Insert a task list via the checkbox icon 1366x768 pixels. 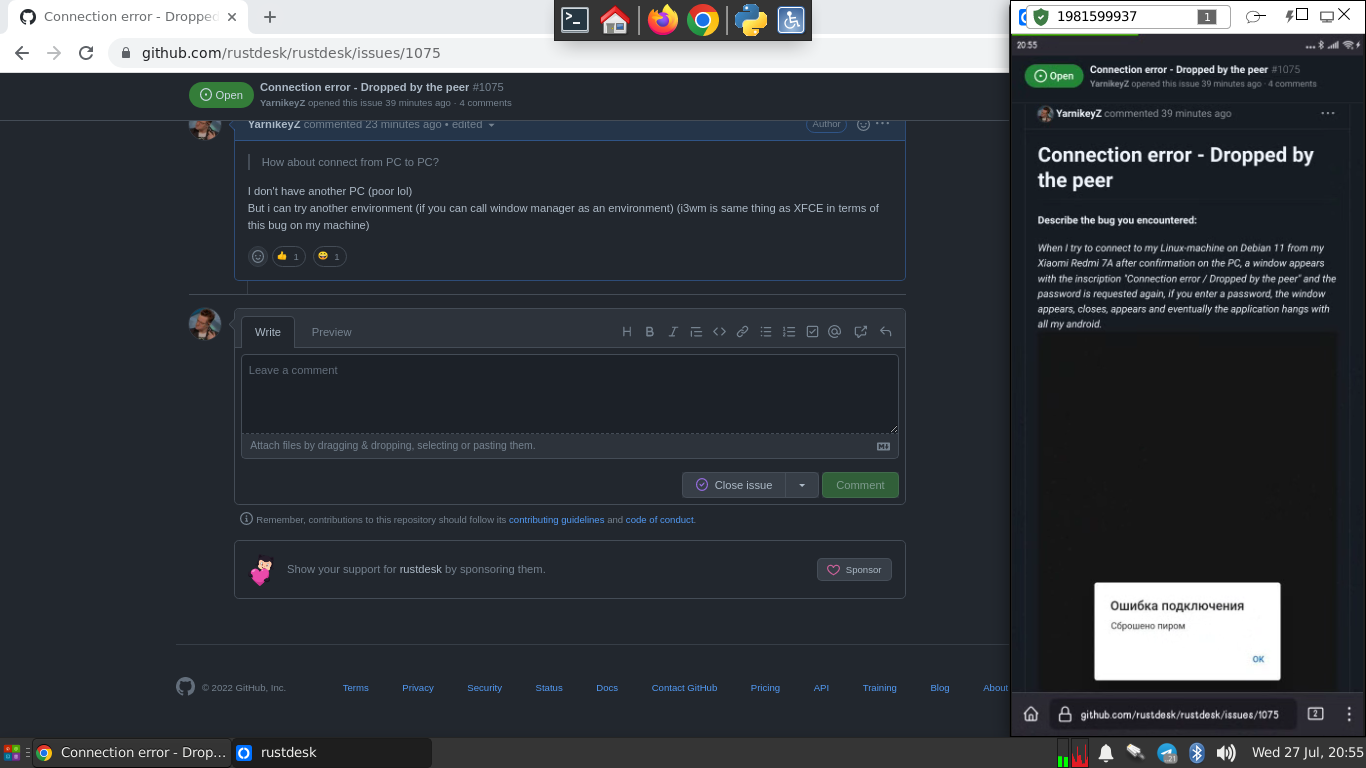[x=812, y=331]
